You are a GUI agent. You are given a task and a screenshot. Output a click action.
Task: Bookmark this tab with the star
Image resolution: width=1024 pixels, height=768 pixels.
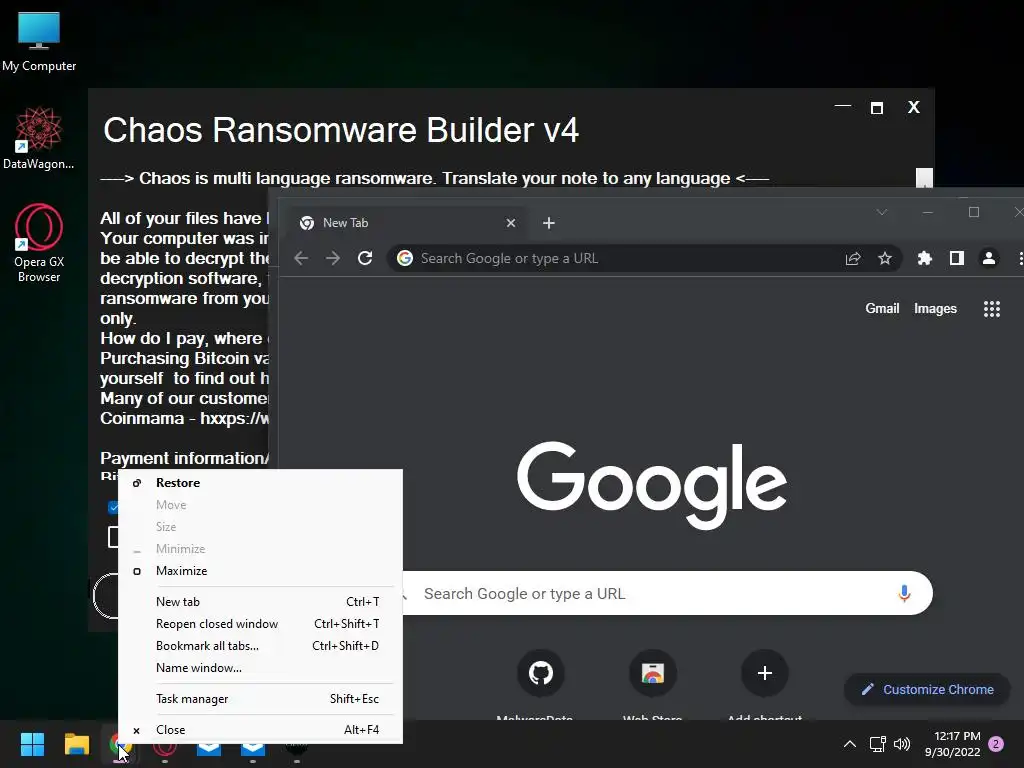coord(885,259)
